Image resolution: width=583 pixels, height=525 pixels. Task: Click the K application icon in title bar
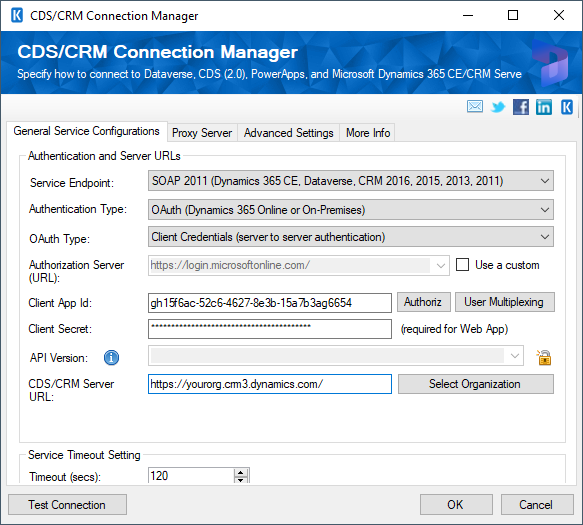[17, 16]
